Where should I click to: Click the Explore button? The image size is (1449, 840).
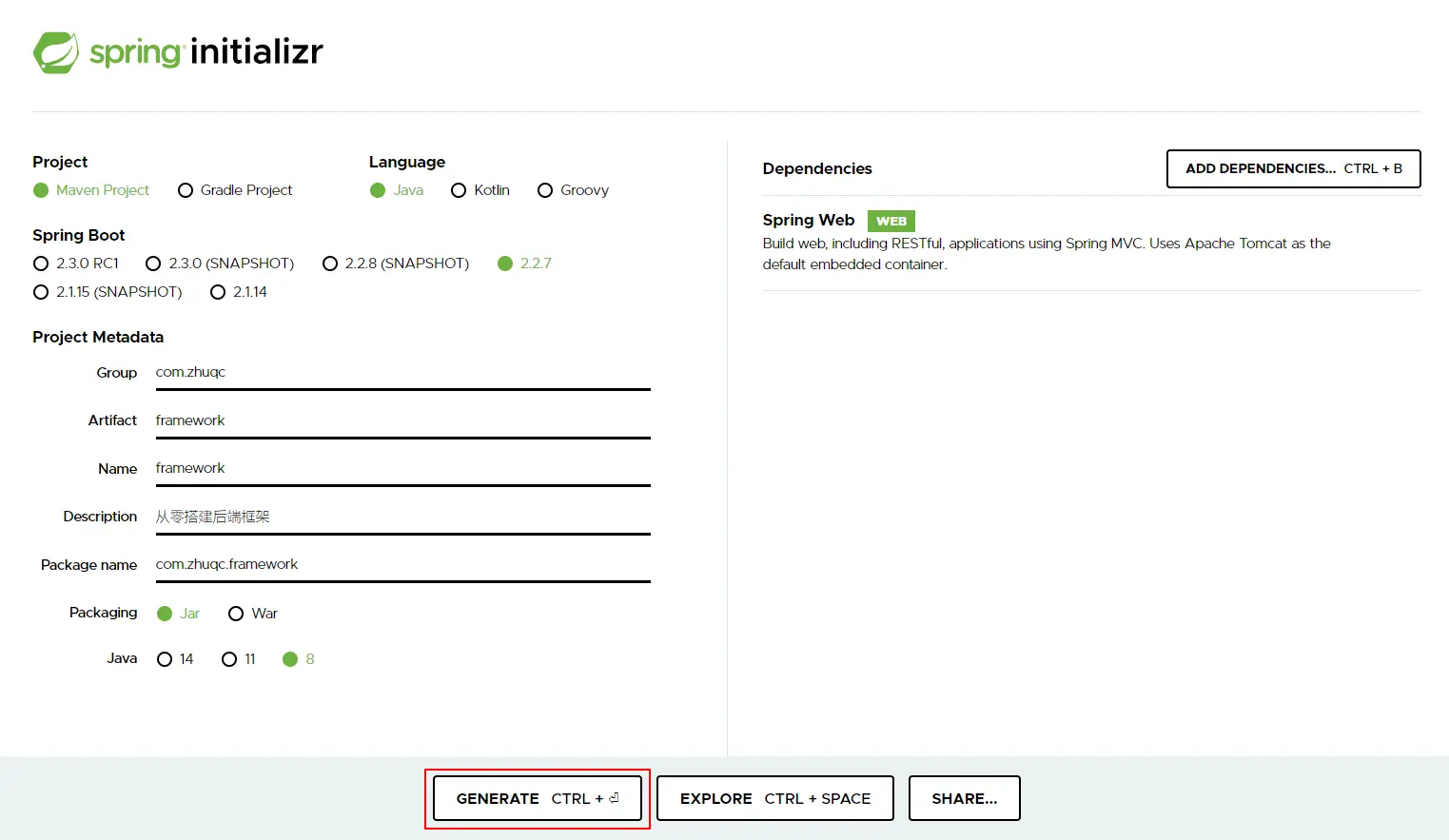775,798
